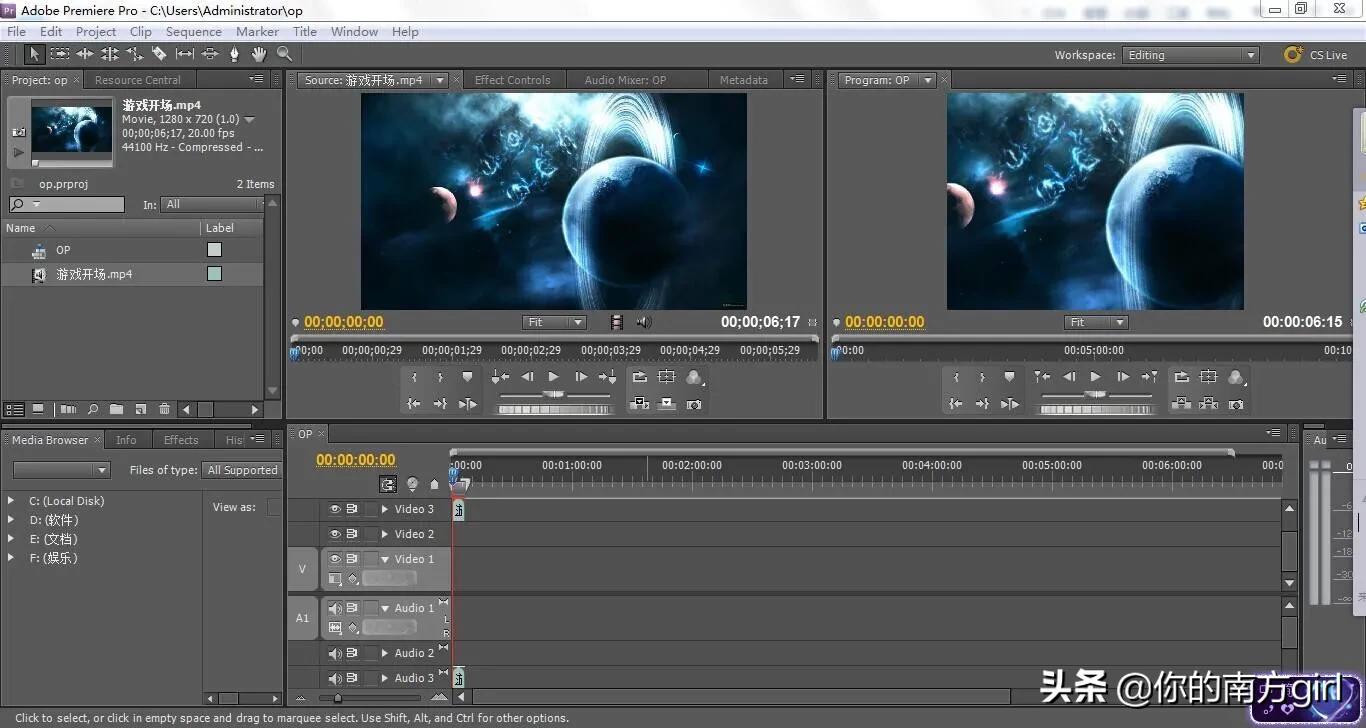Toggle Video 3 track lock box

pyautogui.click(x=371, y=509)
